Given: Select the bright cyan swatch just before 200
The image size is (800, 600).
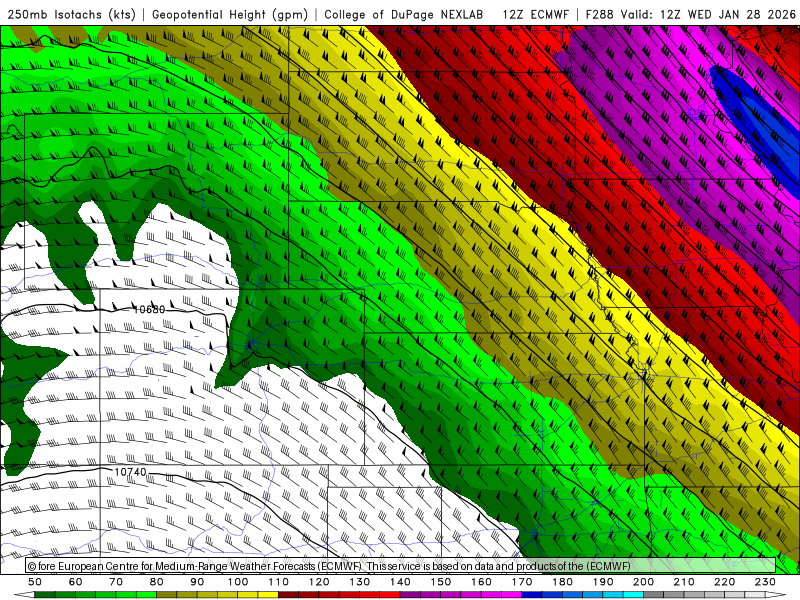Looking at the screenshot, I should [633, 595].
